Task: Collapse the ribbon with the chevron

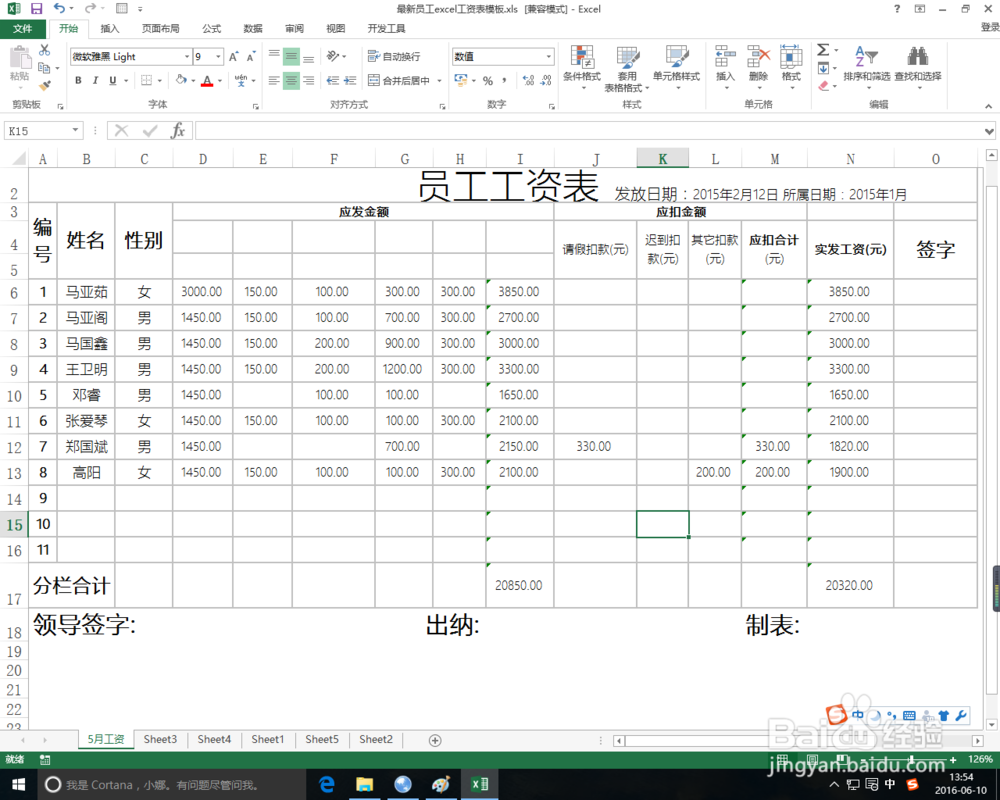Action: tap(989, 106)
